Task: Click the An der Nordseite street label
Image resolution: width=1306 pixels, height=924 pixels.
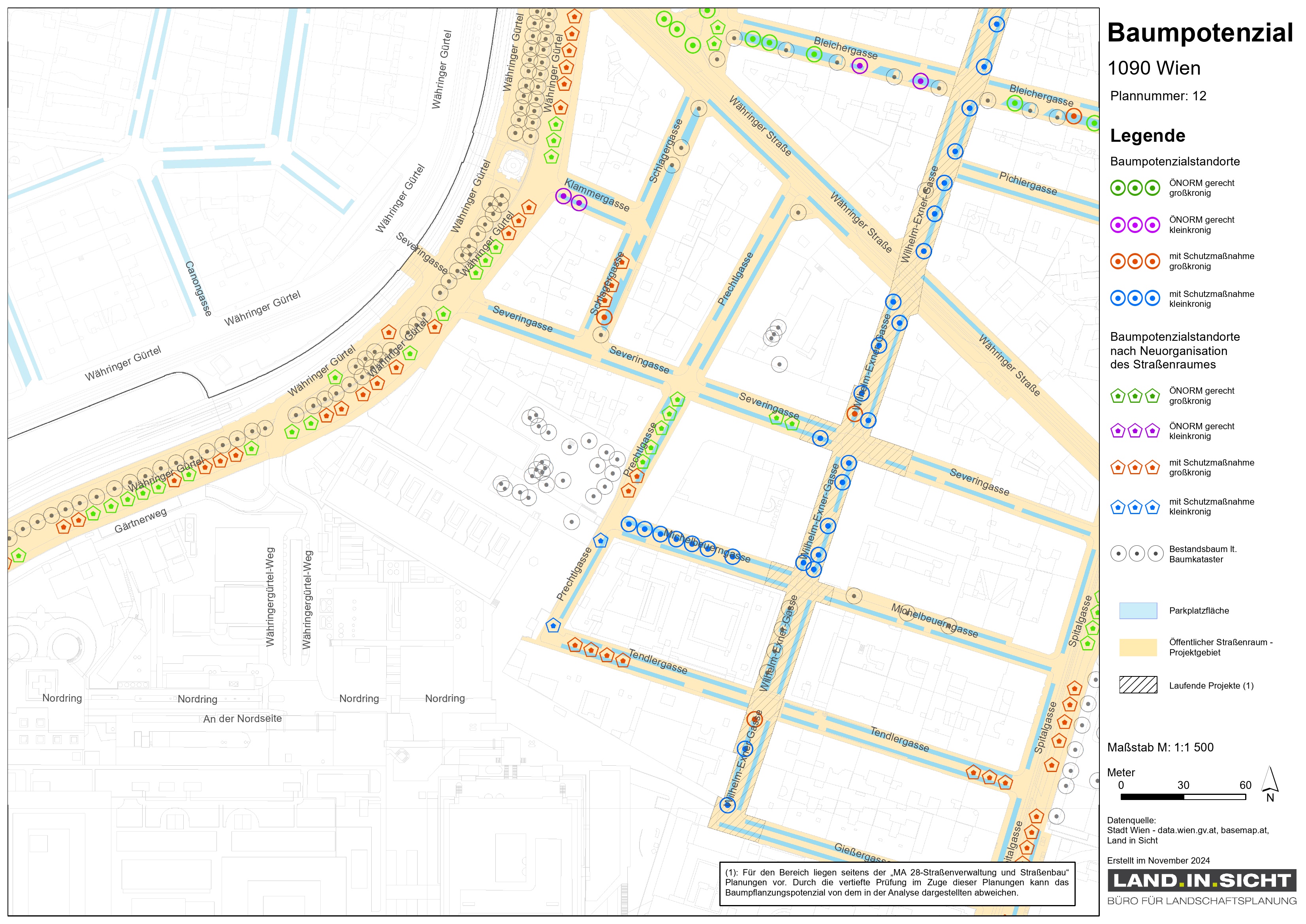Action: pyautogui.click(x=243, y=719)
